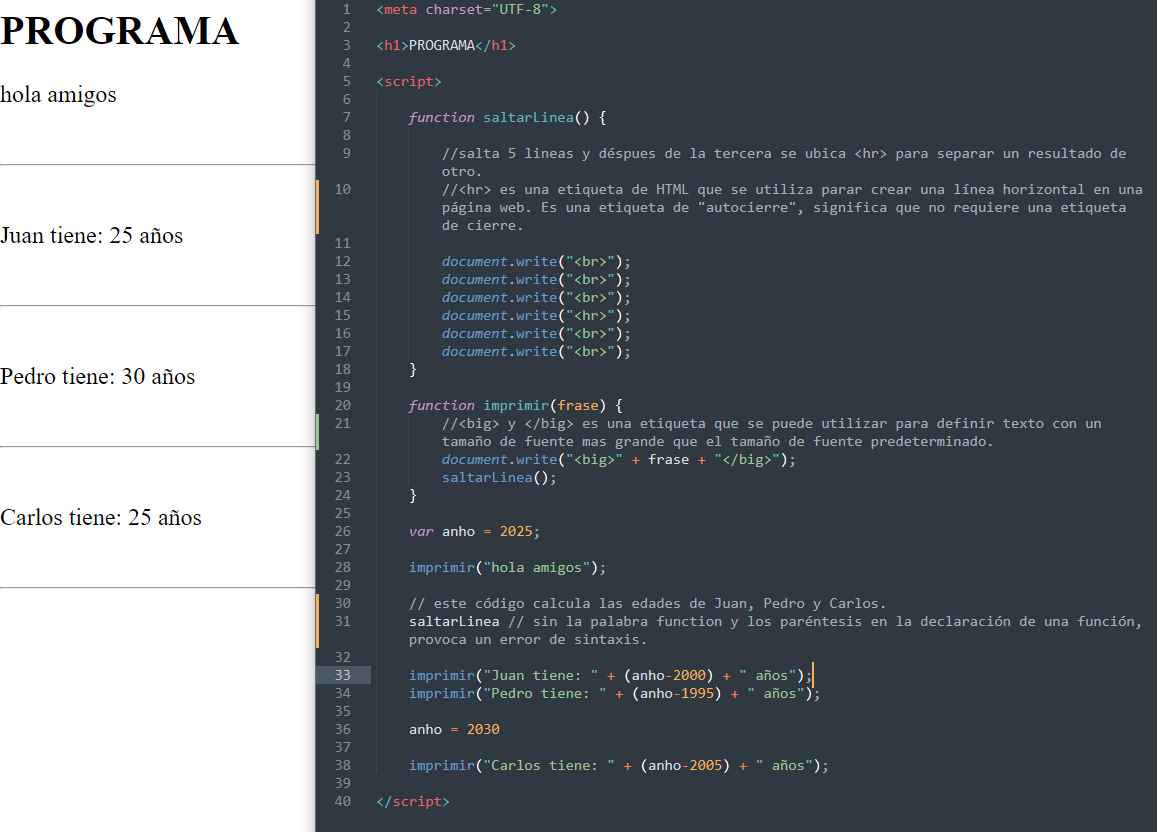
Task: Click document.write on line 12
Action: pyautogui.click(x=536, y=261)
